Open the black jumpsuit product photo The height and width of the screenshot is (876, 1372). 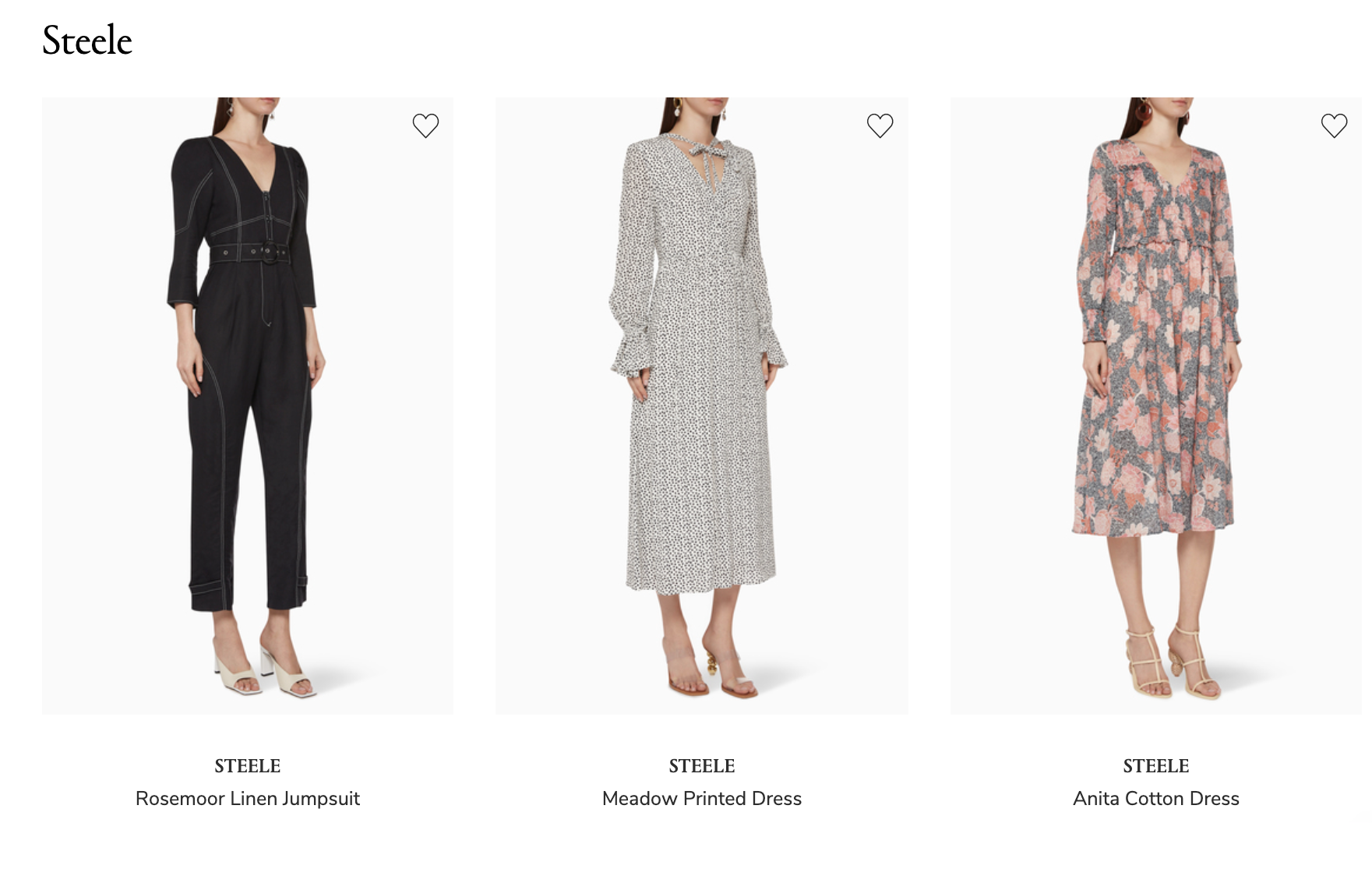pyautogui.click(x=248, y=405)
